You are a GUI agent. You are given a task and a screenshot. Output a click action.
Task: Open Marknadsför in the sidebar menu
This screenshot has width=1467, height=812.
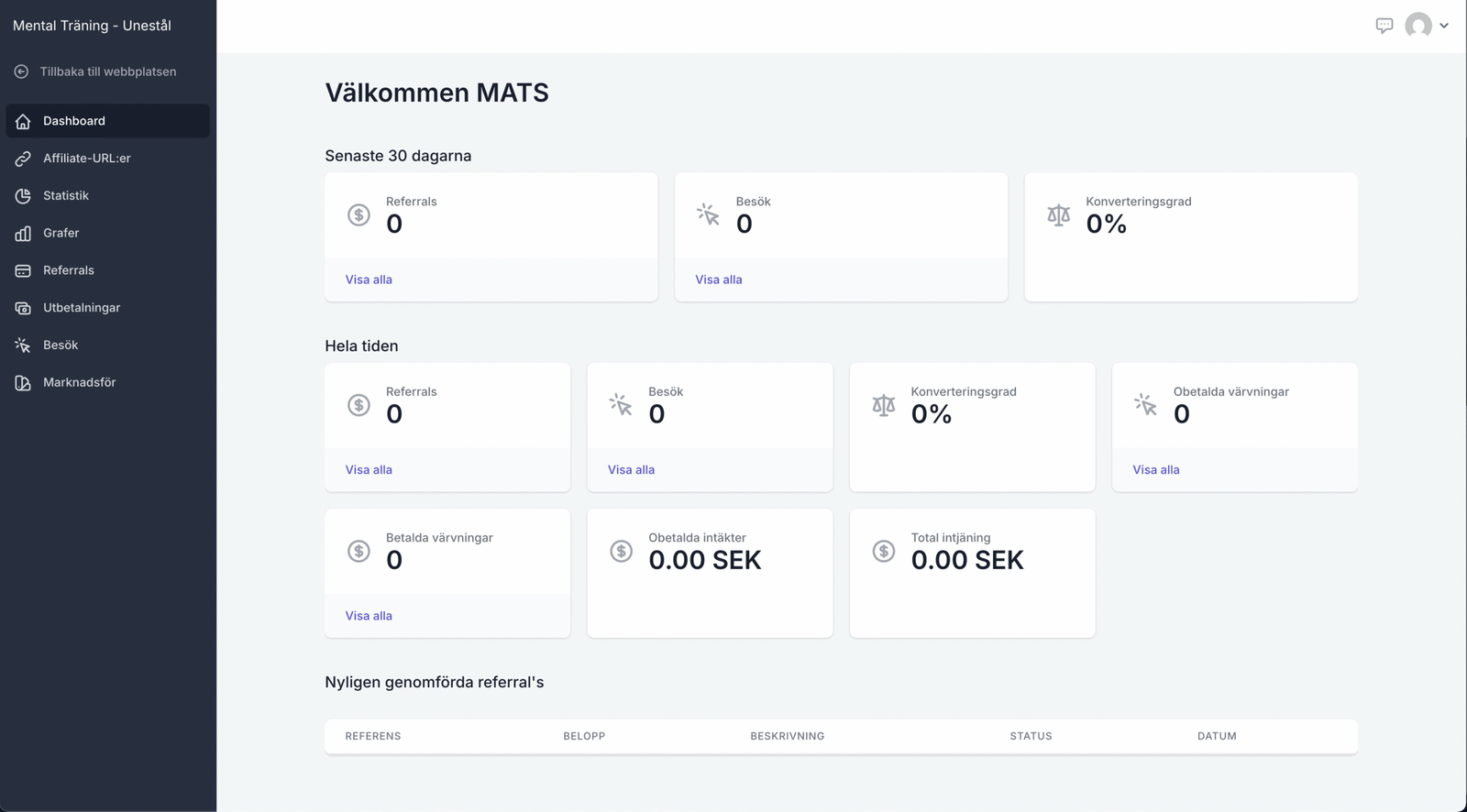coord(80,382)
